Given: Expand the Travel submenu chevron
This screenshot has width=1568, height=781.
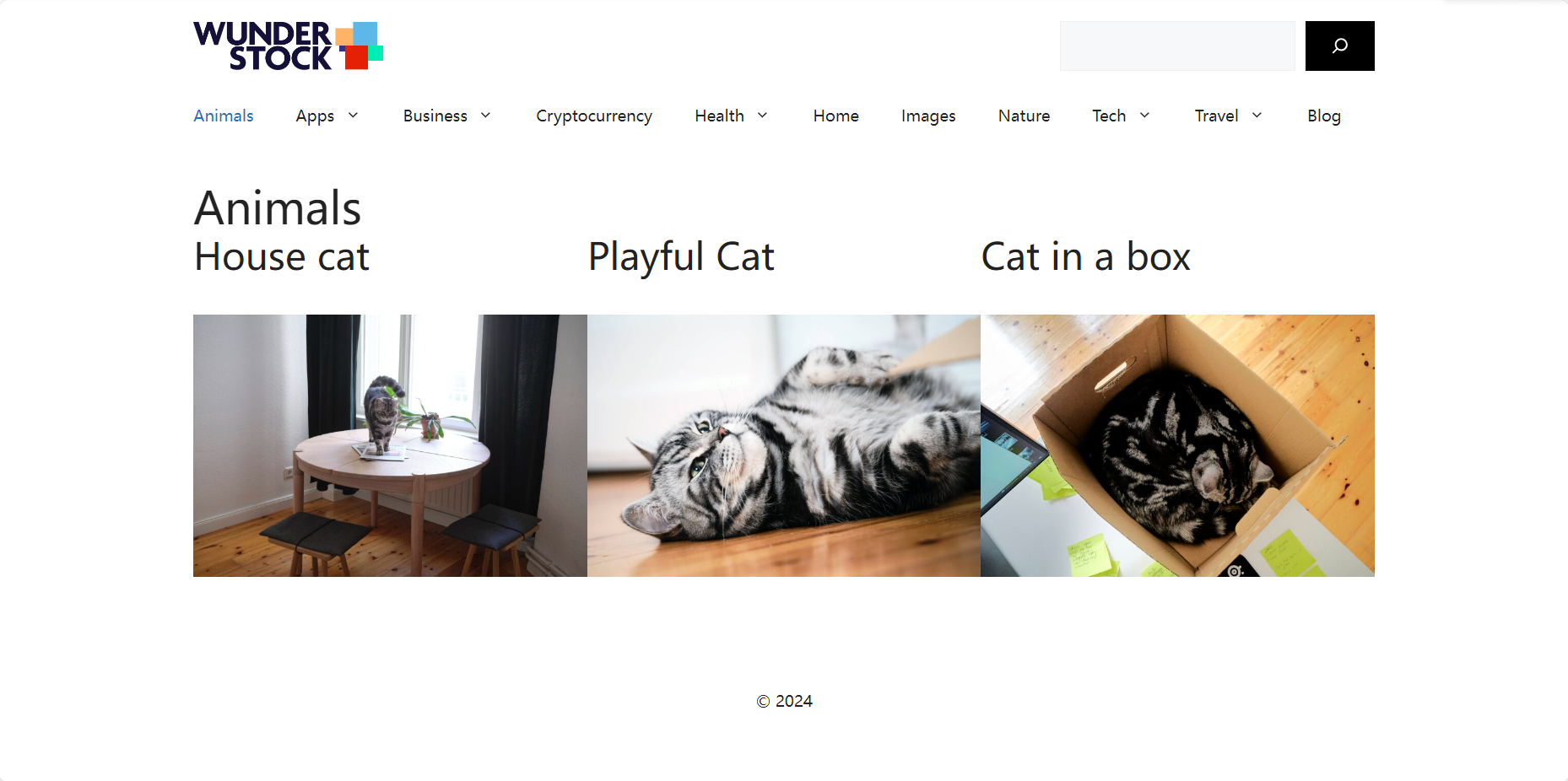Looking at the screenshot, I should coord(1257,116).
